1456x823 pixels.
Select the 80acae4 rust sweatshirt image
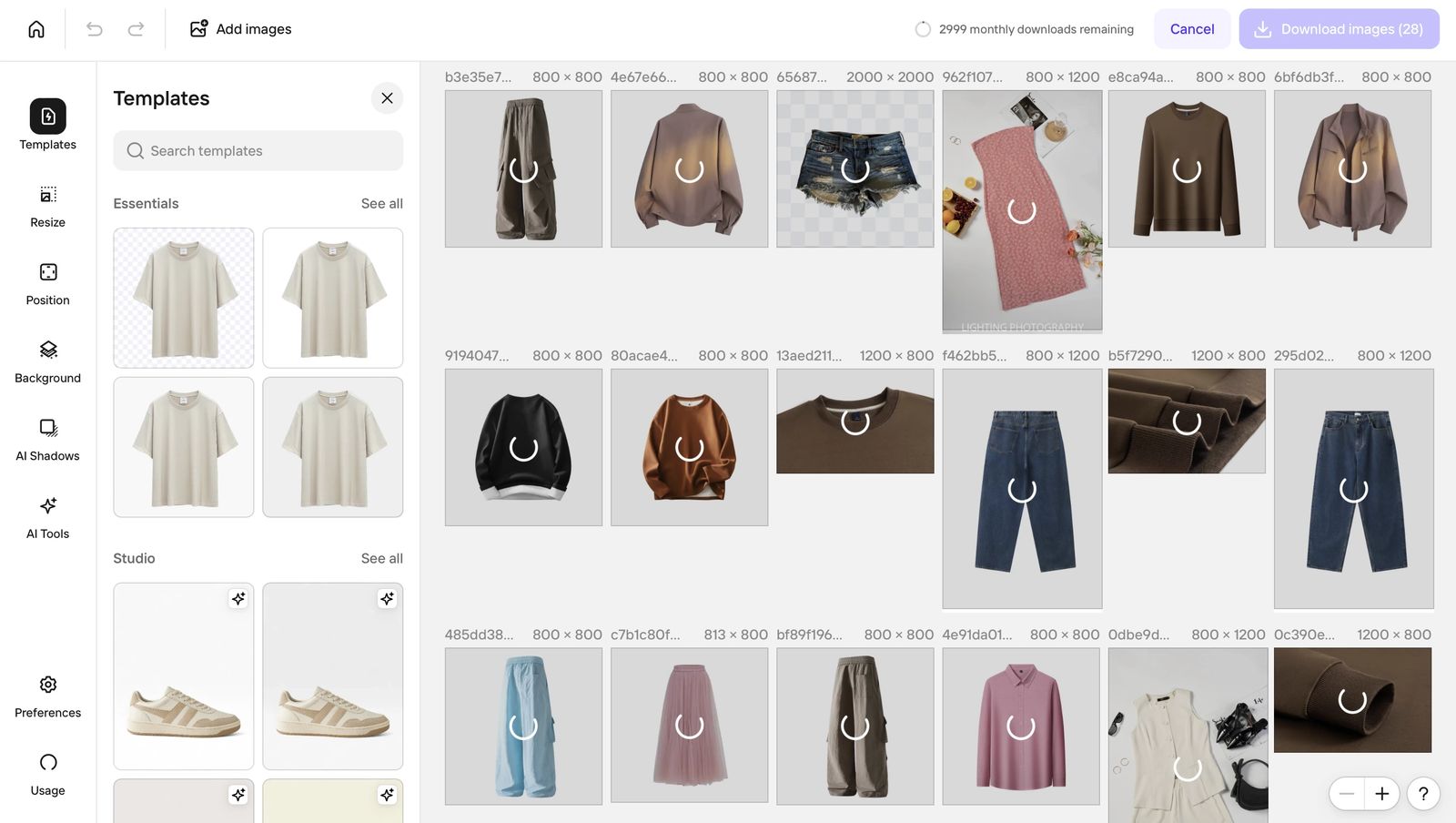(x=689, y=447)
